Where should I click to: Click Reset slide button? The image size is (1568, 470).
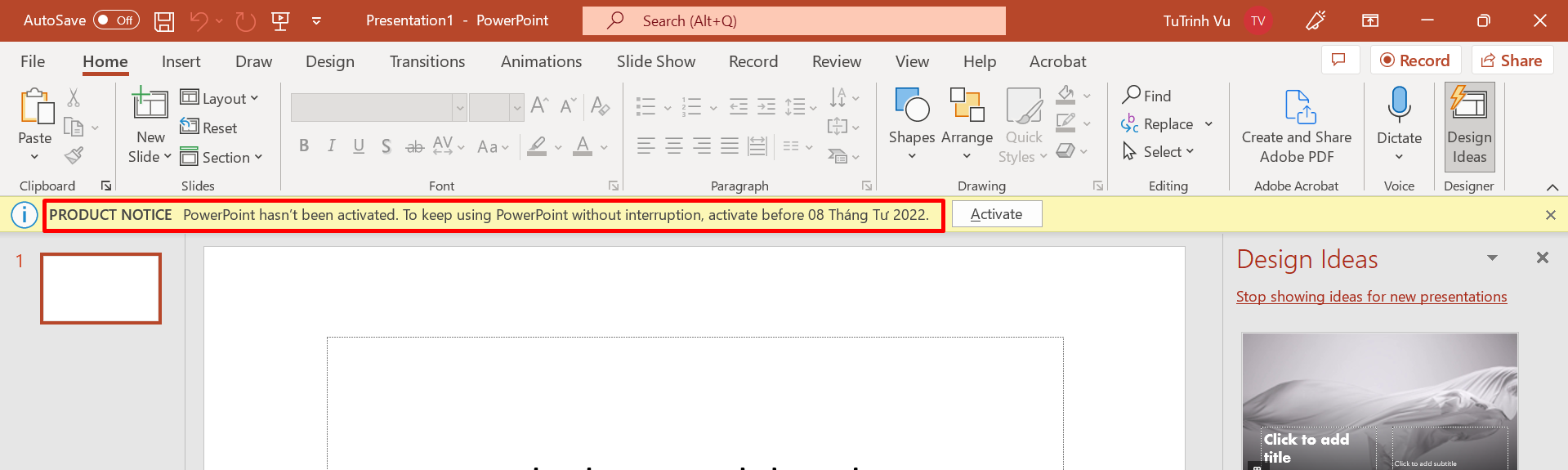tap(209, 128)
